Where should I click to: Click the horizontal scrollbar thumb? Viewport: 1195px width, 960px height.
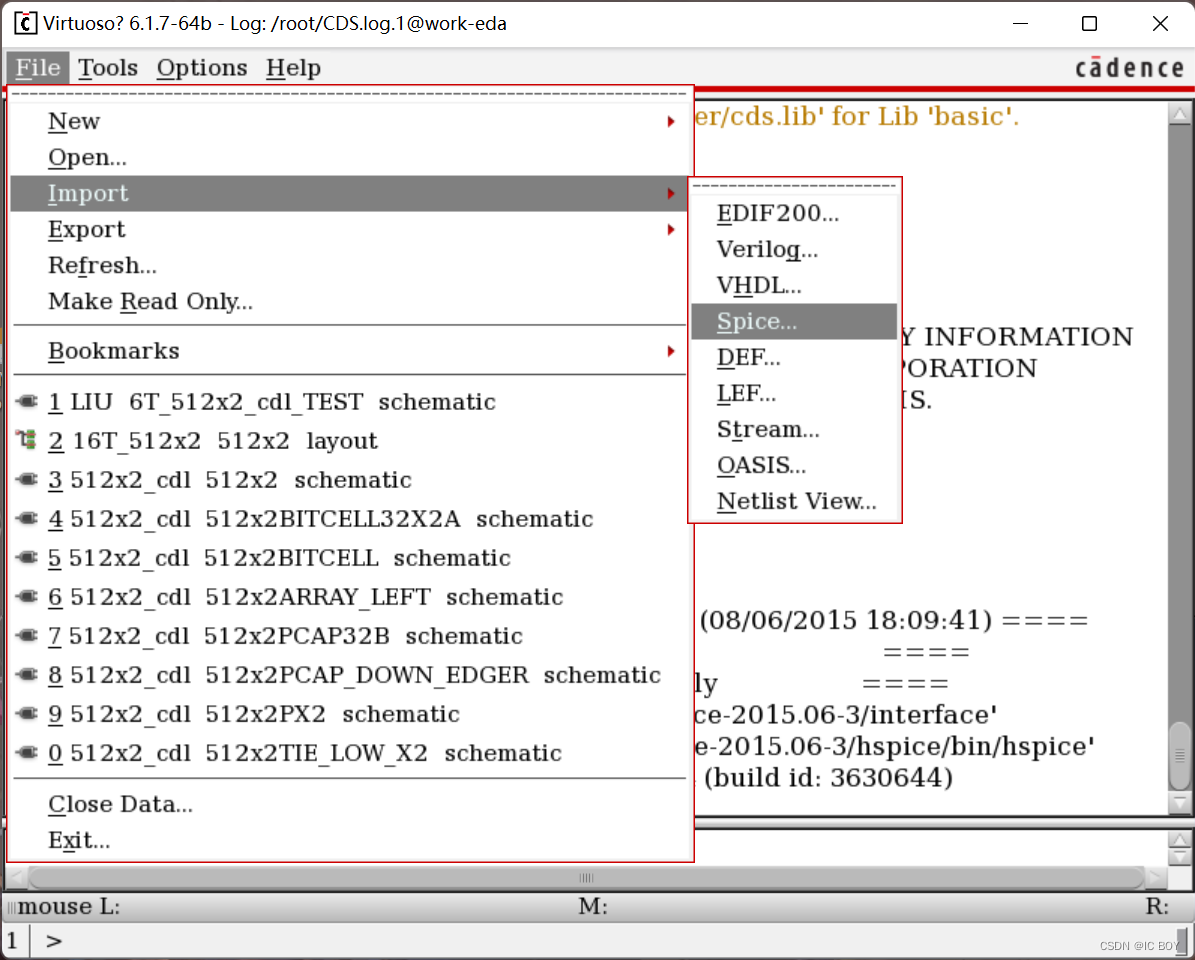click(x=585, y=878)
